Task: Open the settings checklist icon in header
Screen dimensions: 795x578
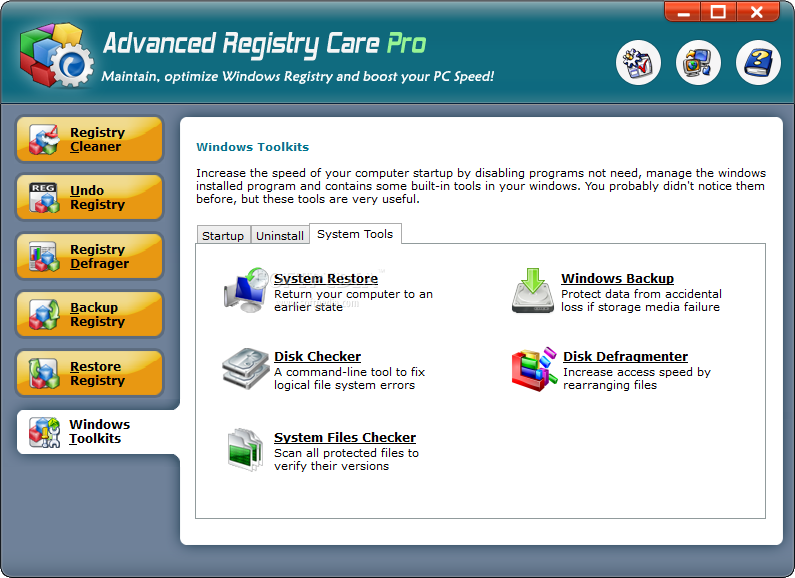Action: 638,62
